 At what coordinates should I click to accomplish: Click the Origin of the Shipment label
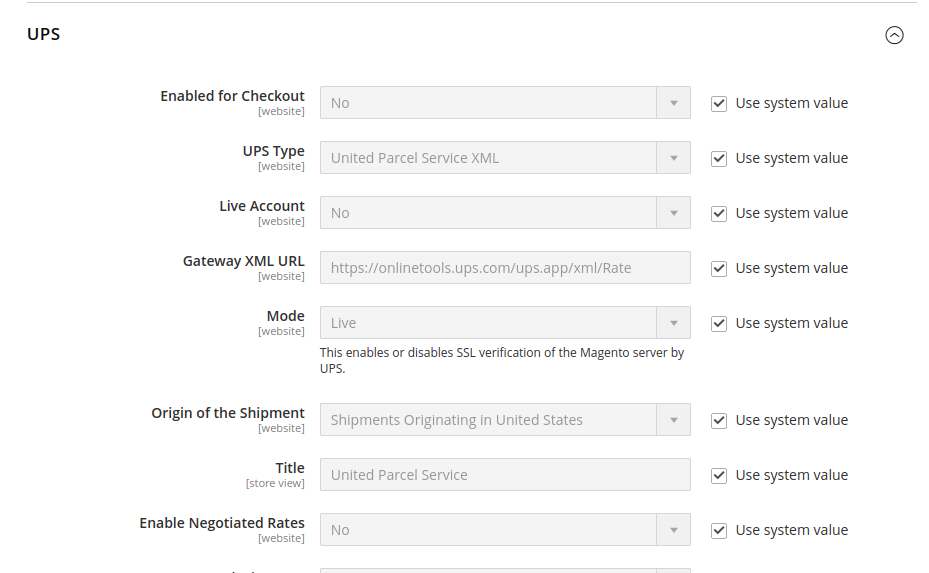coord(228,413)
